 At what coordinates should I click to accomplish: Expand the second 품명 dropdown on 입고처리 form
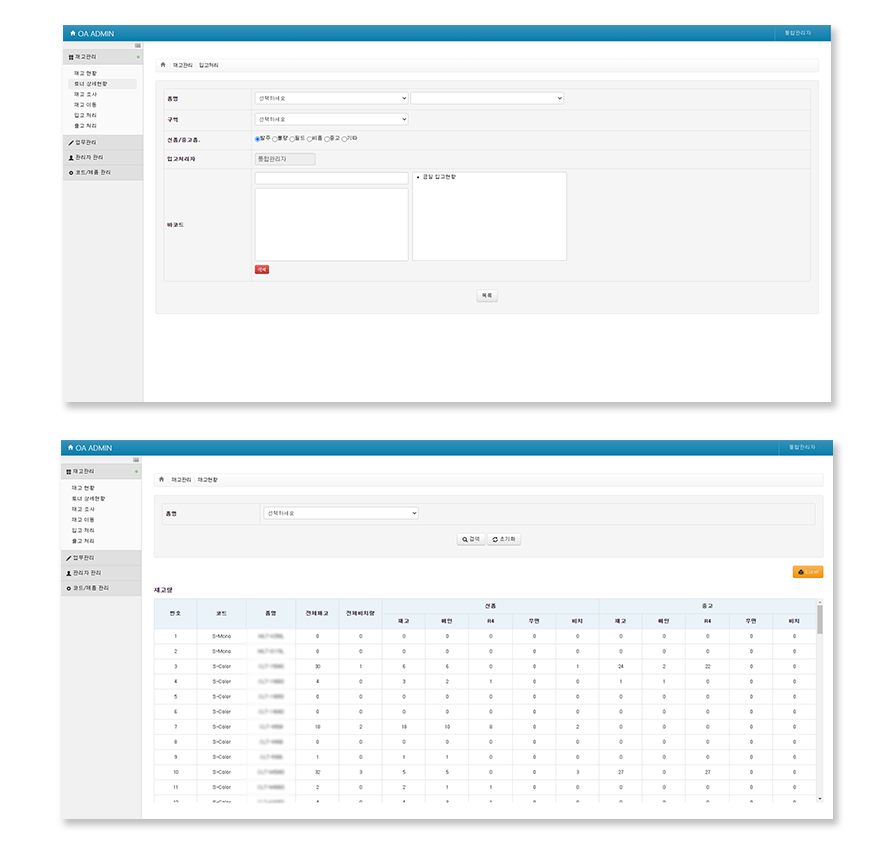(487, 98)
